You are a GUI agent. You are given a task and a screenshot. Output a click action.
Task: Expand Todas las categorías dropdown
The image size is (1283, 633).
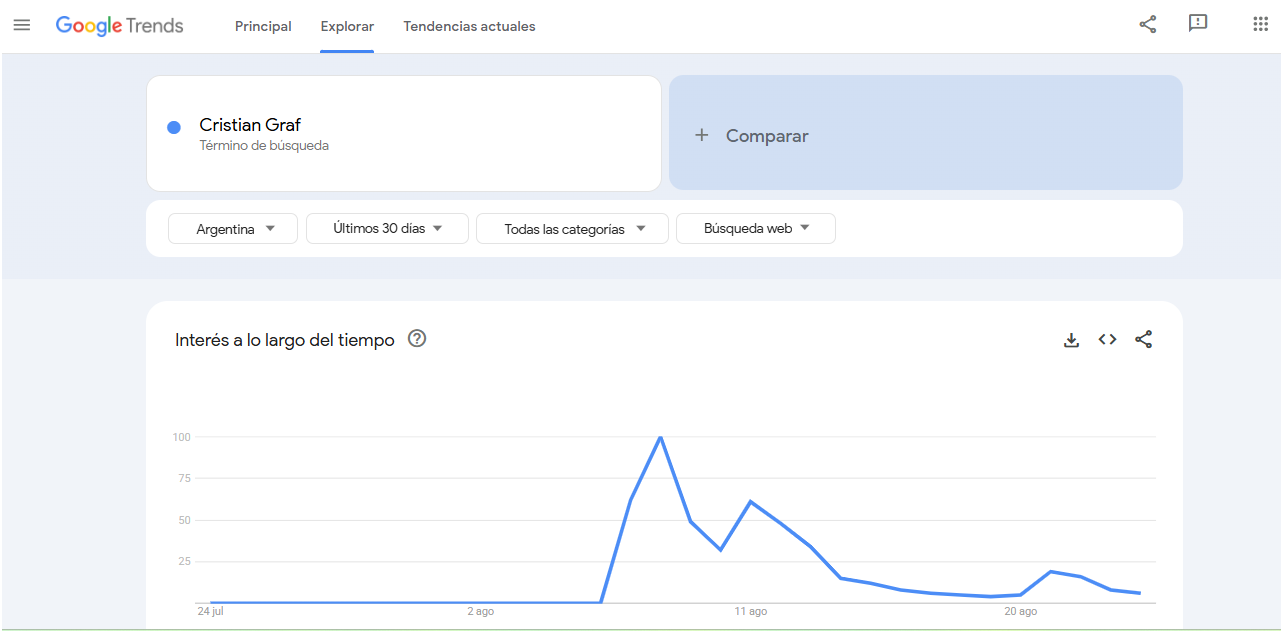coord(572,229)
